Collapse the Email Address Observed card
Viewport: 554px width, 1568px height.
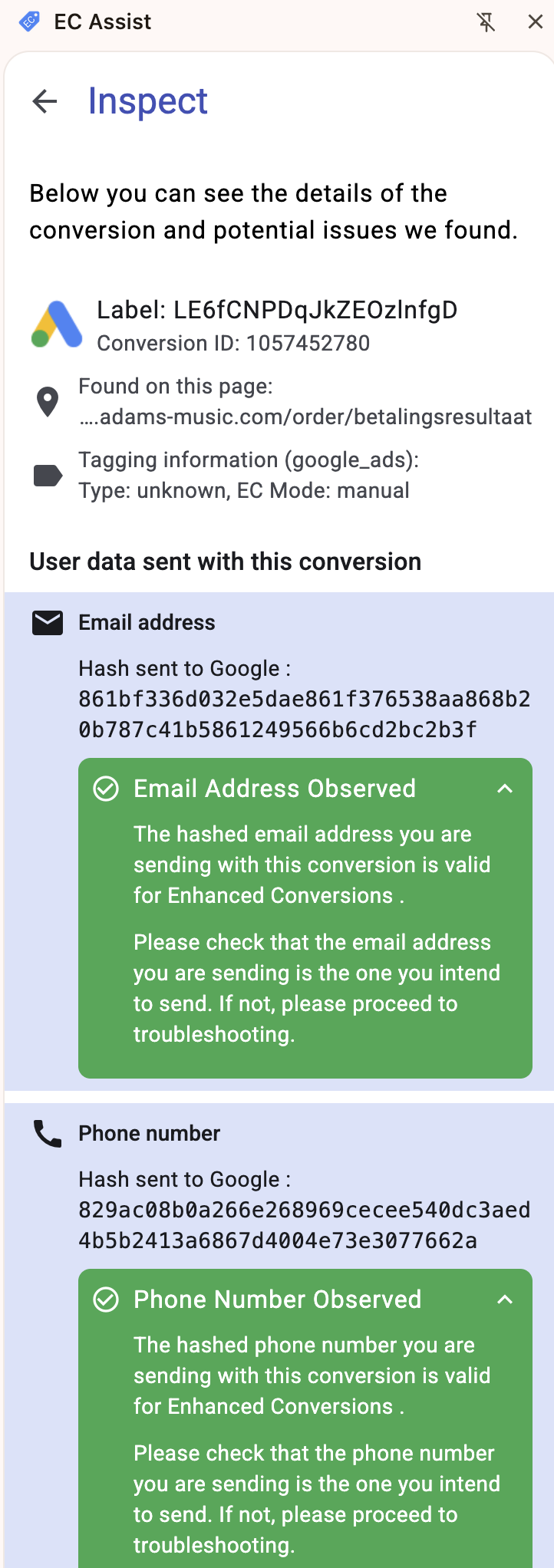pyautogui.click(x=505, y=789)
